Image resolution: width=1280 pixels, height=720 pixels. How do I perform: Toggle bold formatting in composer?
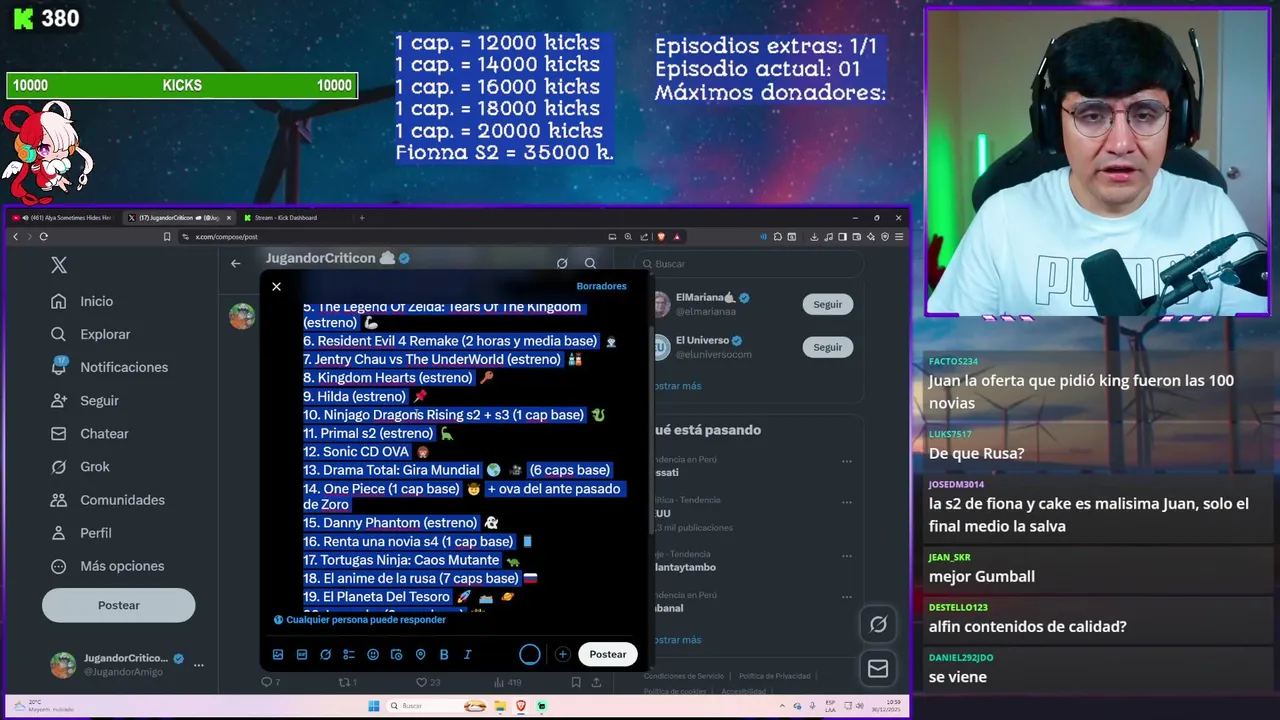coord(444,654)
